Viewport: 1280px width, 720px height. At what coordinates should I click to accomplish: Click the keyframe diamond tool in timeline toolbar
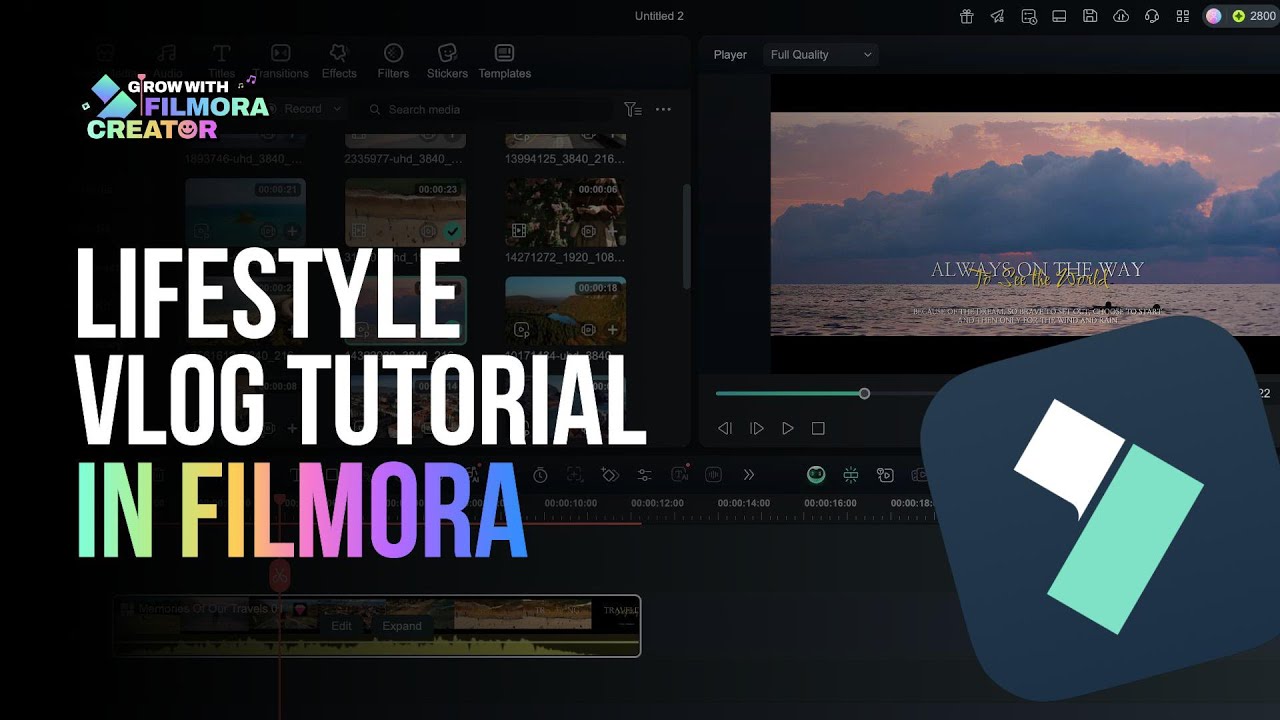[x=610, y=475]
